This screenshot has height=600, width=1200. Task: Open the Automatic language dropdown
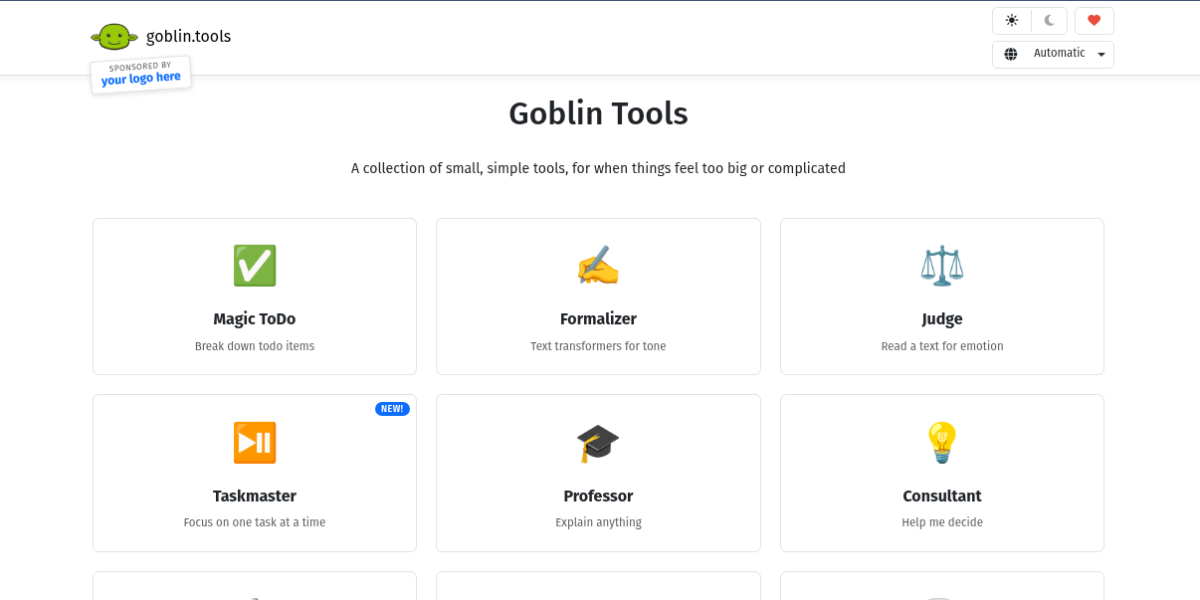pos(1053,54)
